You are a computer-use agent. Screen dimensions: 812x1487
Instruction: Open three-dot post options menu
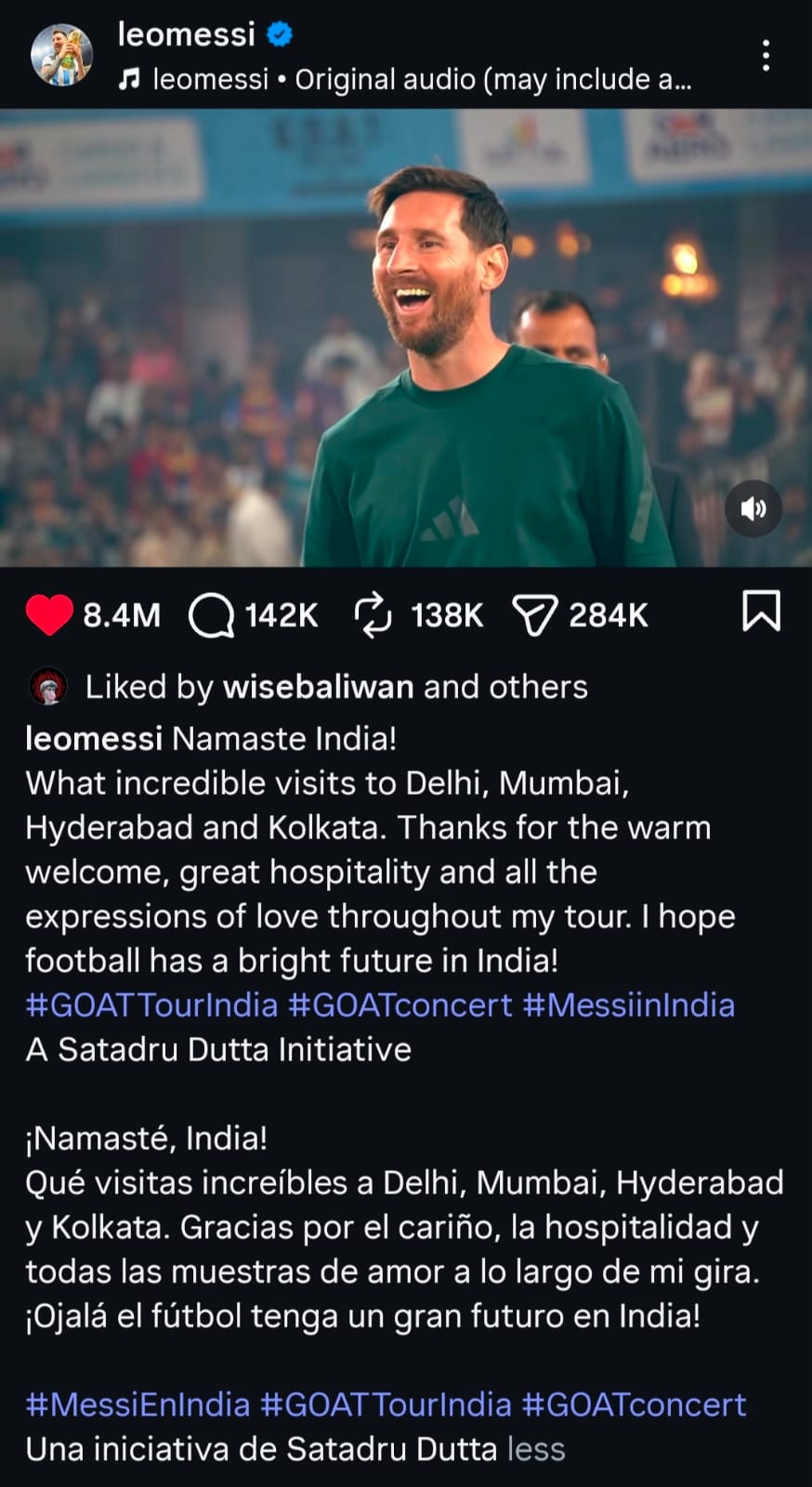point(766,56)
